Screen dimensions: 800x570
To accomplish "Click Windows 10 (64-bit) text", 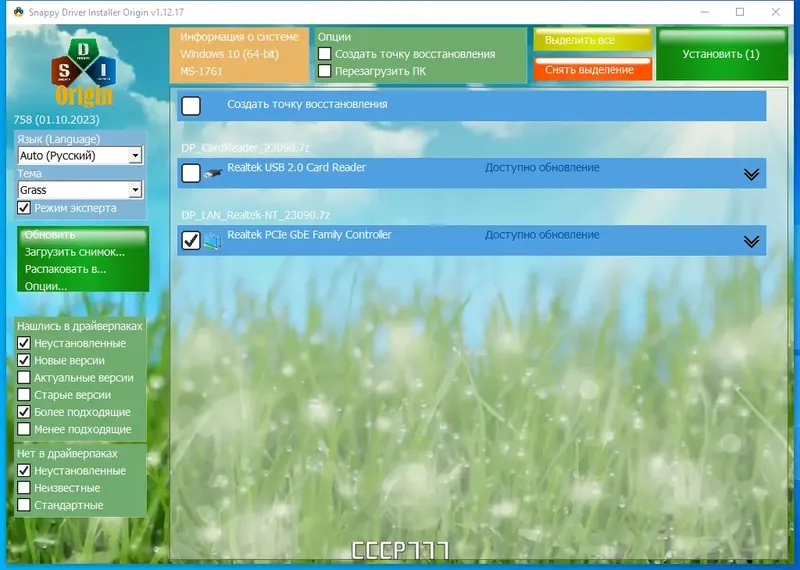I will pyautogui.click(x=230, y=54).
